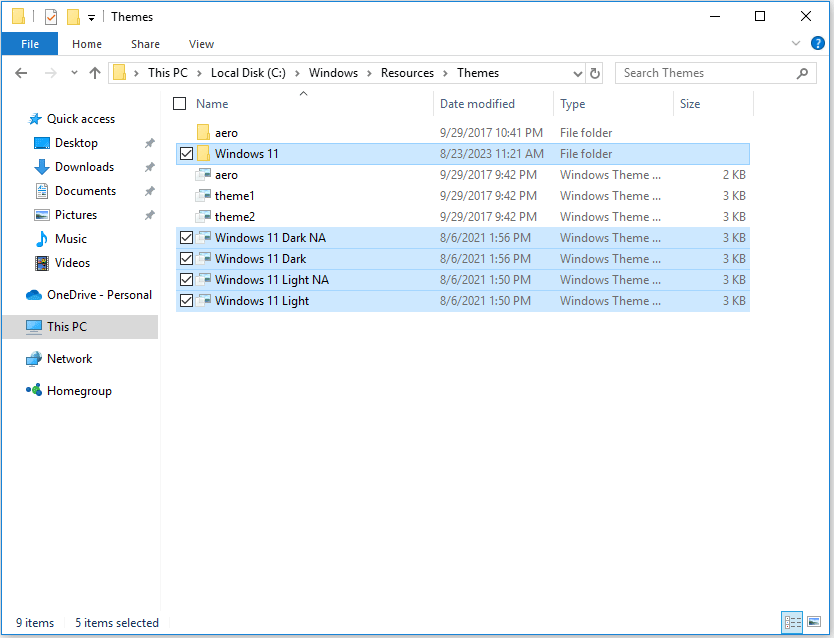Click Windows in the address path
This screenshot has width=834, height=638.
coord(333,73)
